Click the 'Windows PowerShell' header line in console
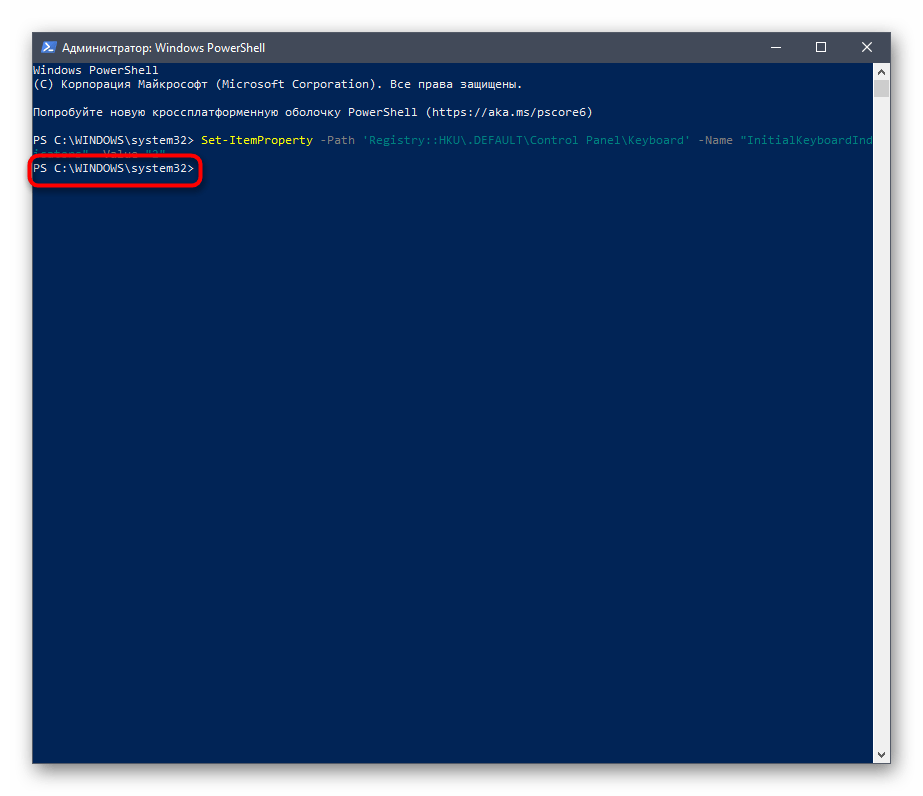 (x=96, y=71)
